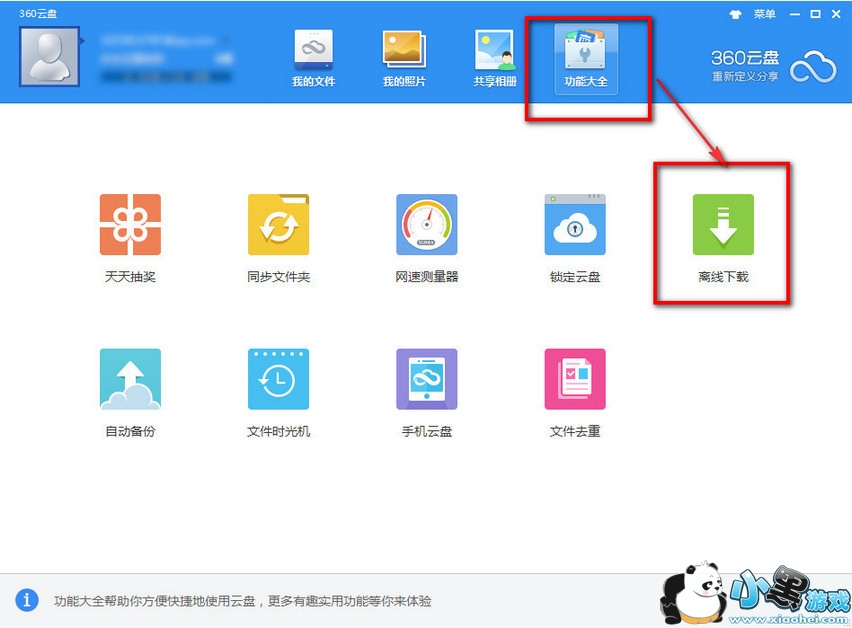The height and width of the screenshot is (628, 852).
Task: Click the 离线下载 label text
Action: pyautogui.click(x=723, y=277)
